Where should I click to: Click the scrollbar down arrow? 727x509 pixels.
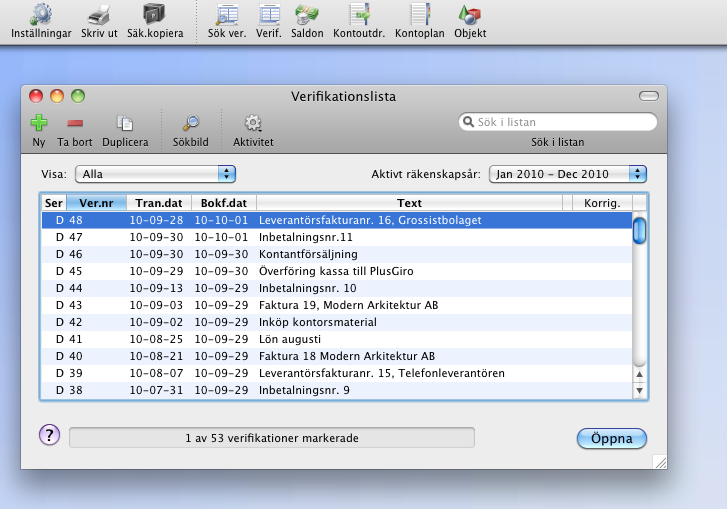click(x=639, y=390)
